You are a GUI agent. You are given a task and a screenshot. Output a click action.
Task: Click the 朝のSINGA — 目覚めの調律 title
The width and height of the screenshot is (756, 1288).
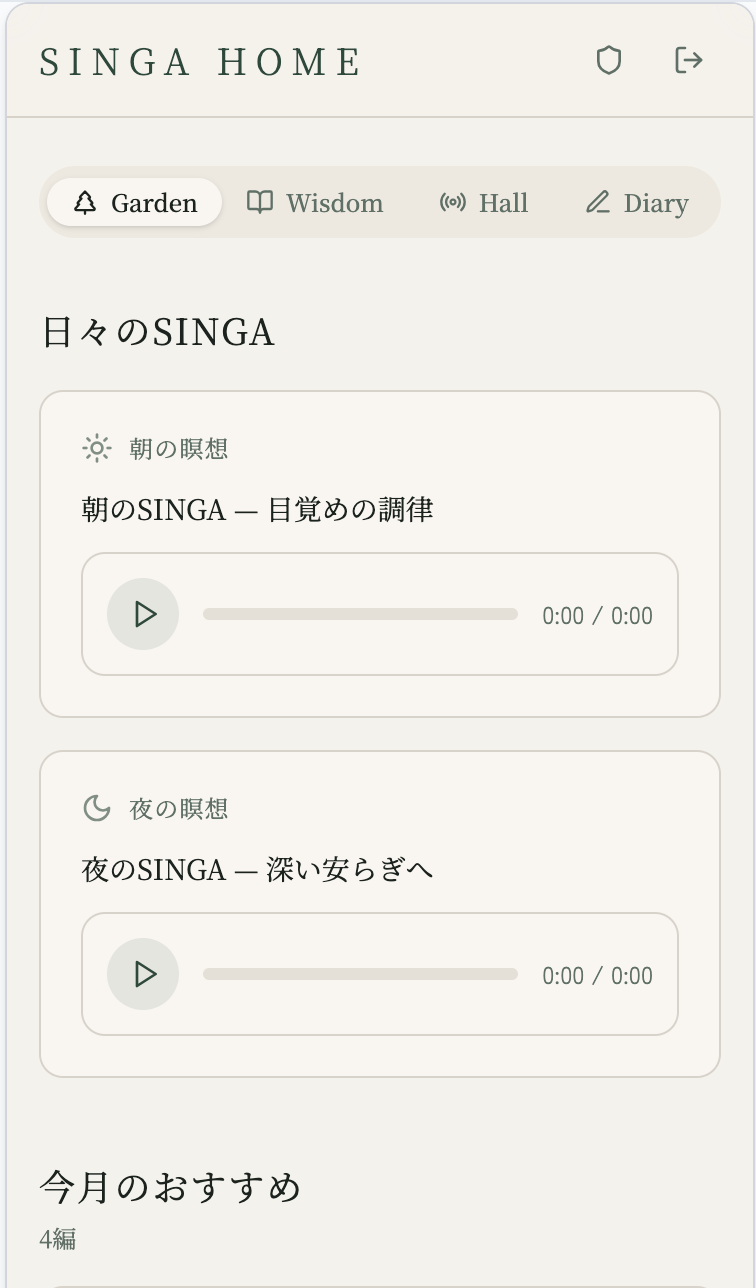[257, 510]
